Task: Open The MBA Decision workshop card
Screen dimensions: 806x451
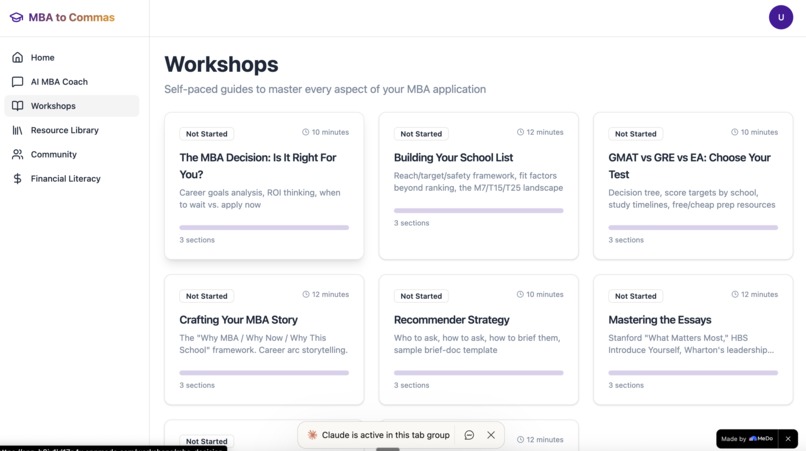Action: [x=264, y=186]
